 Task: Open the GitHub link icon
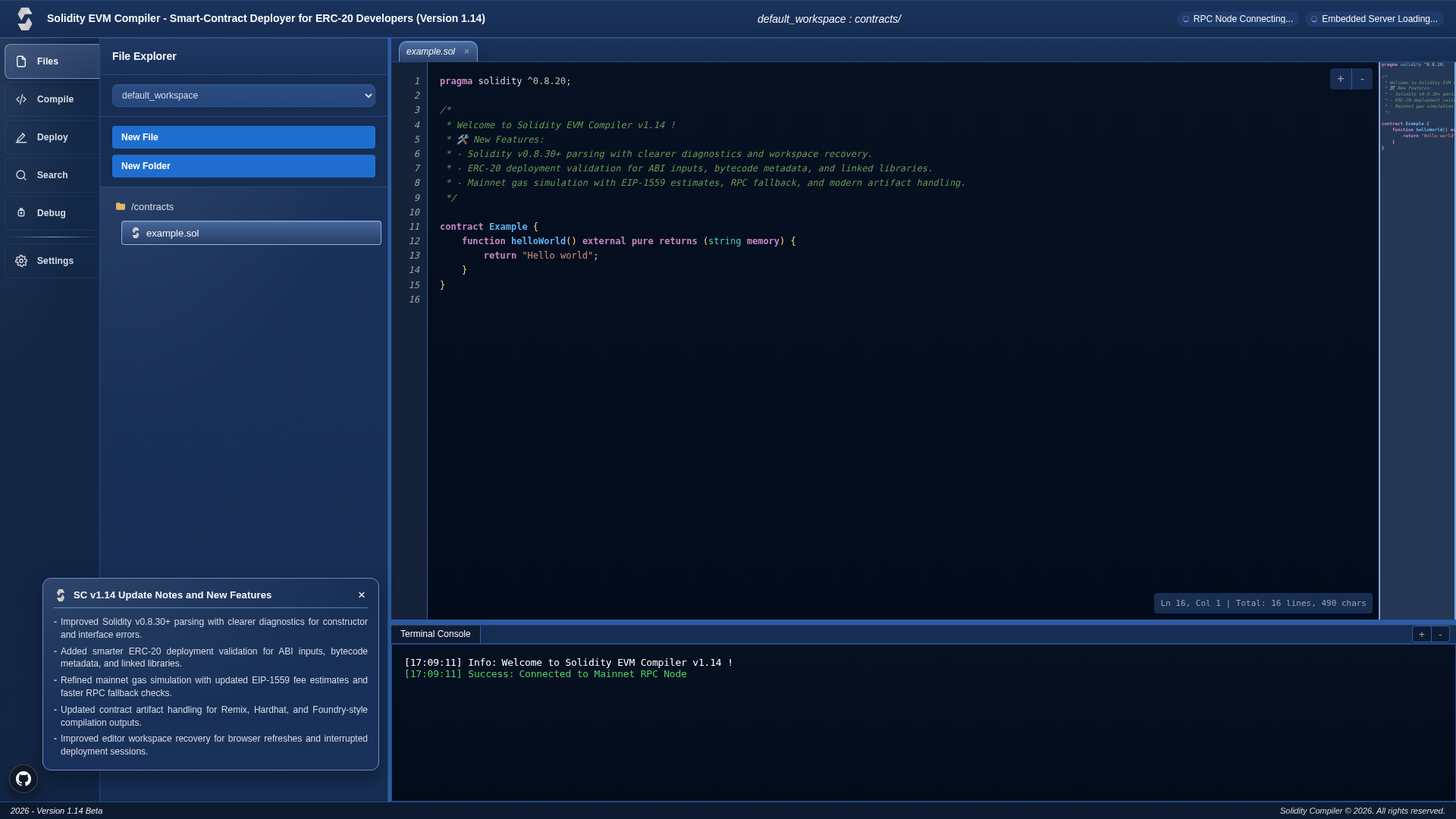pyautogui.click(x=24, y=779)
